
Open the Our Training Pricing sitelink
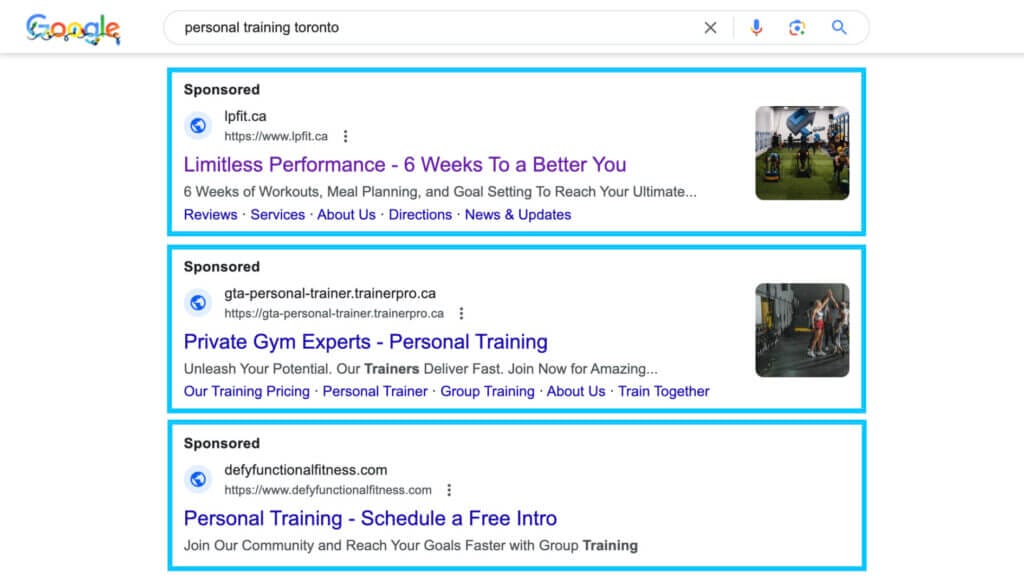pyautogui.click(x=247, y=391)
